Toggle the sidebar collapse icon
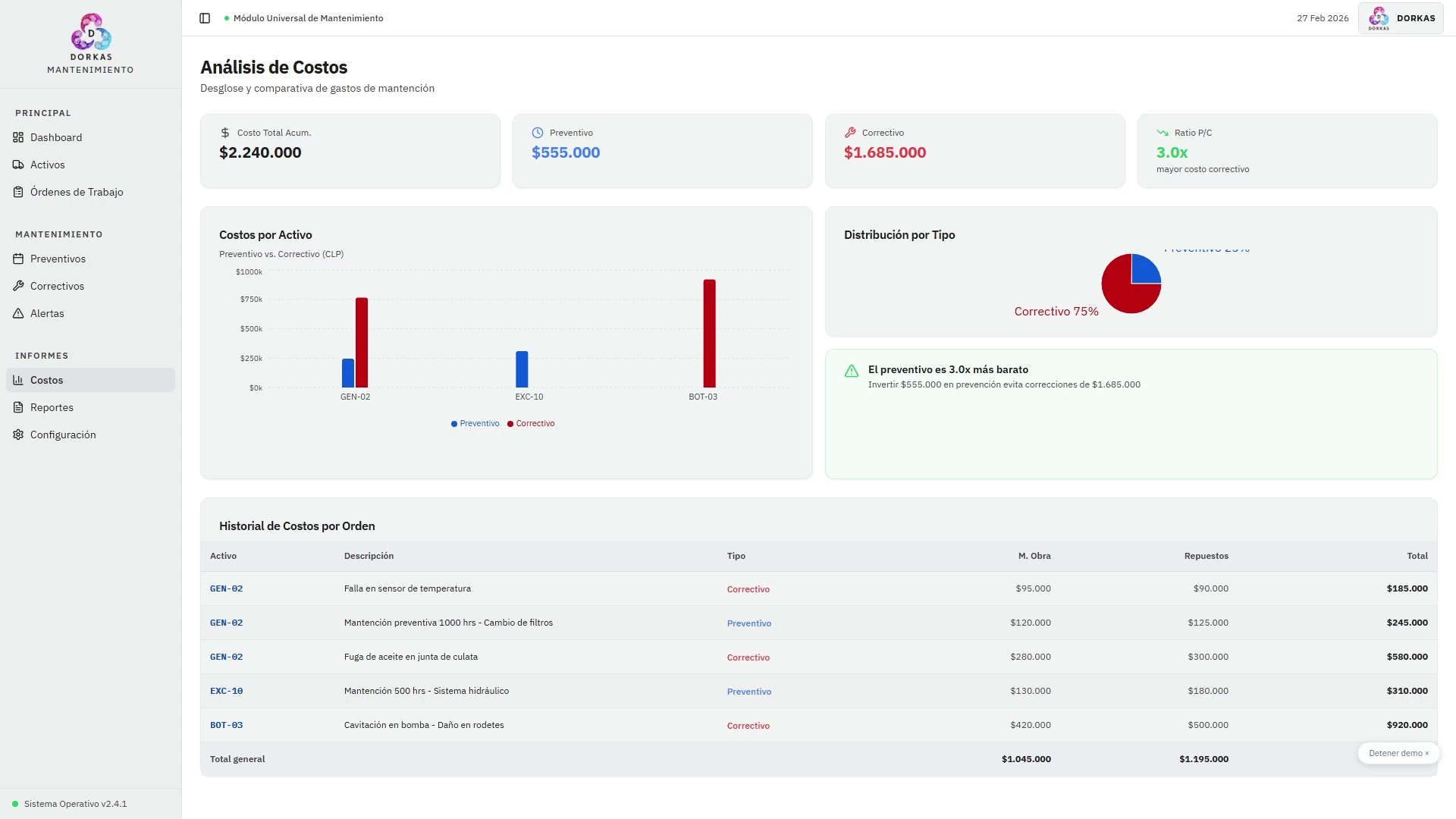The image size is (1456, 819). click(205, 18)
